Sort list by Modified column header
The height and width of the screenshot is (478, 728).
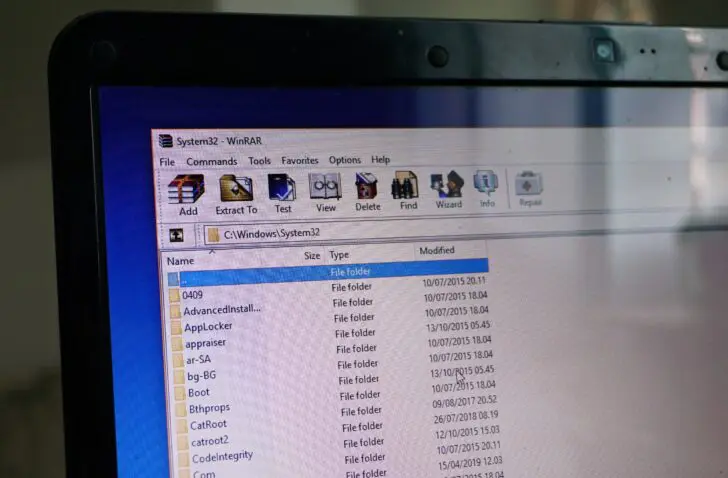(437, 251)
